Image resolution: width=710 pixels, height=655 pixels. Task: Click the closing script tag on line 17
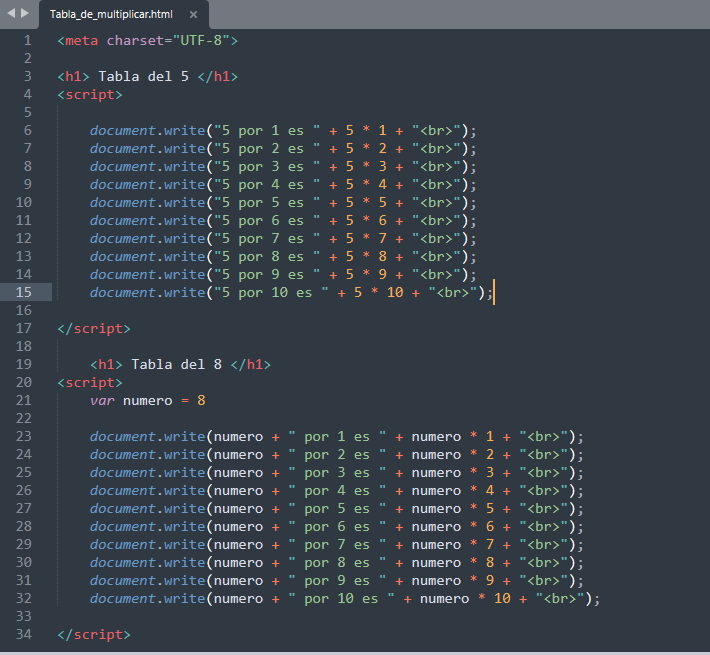click(x=94, y=329)
